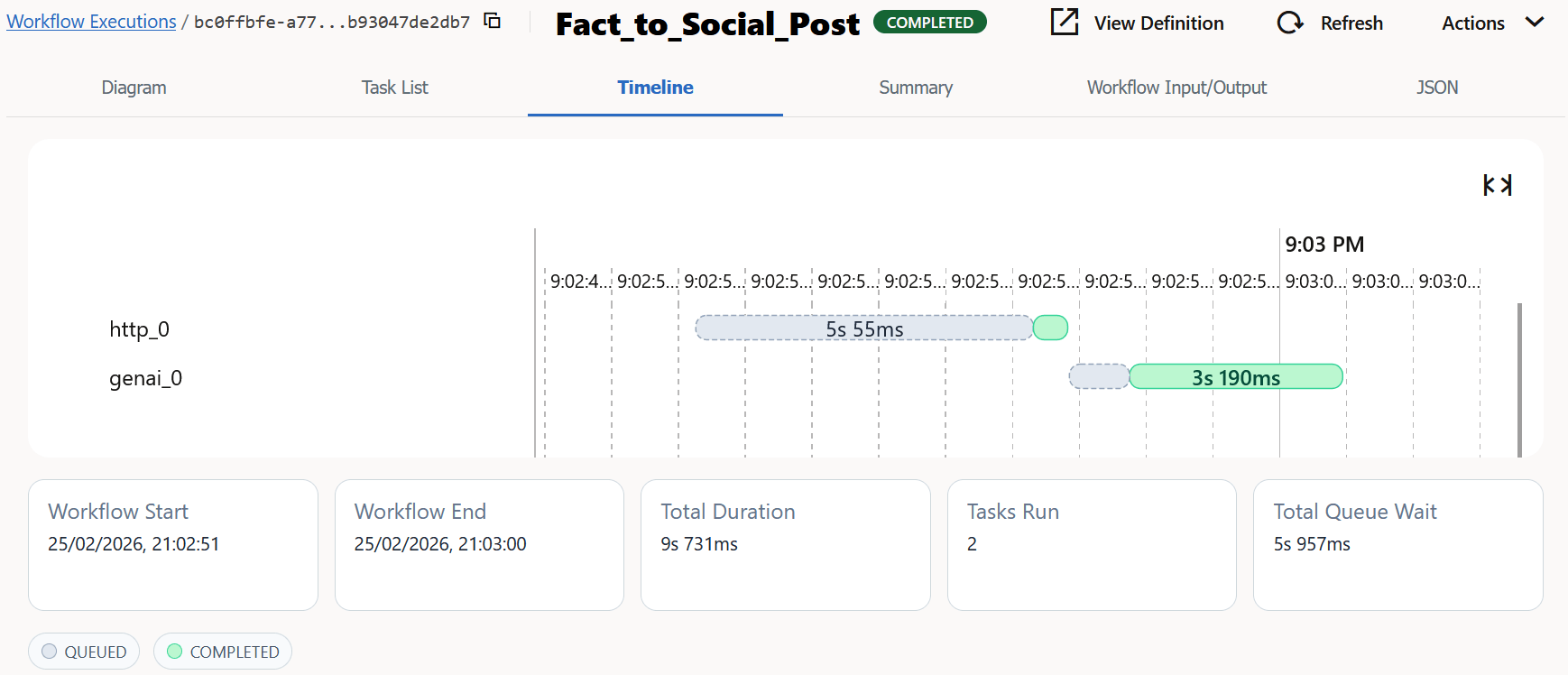Select the genai_0 queued grey segment
Viewport: 1568px width, 675px height.
[1099, 377]
